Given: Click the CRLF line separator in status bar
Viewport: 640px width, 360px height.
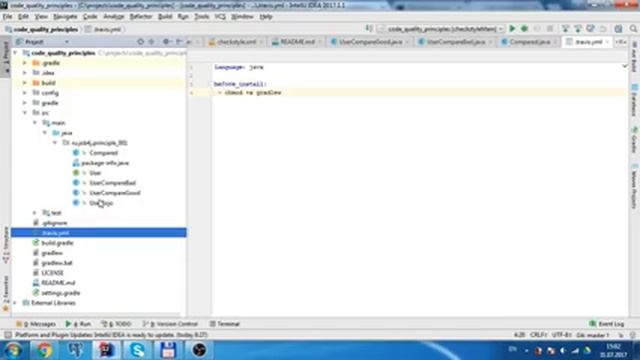Looking at the screenshot, I should tap(538, 335).
